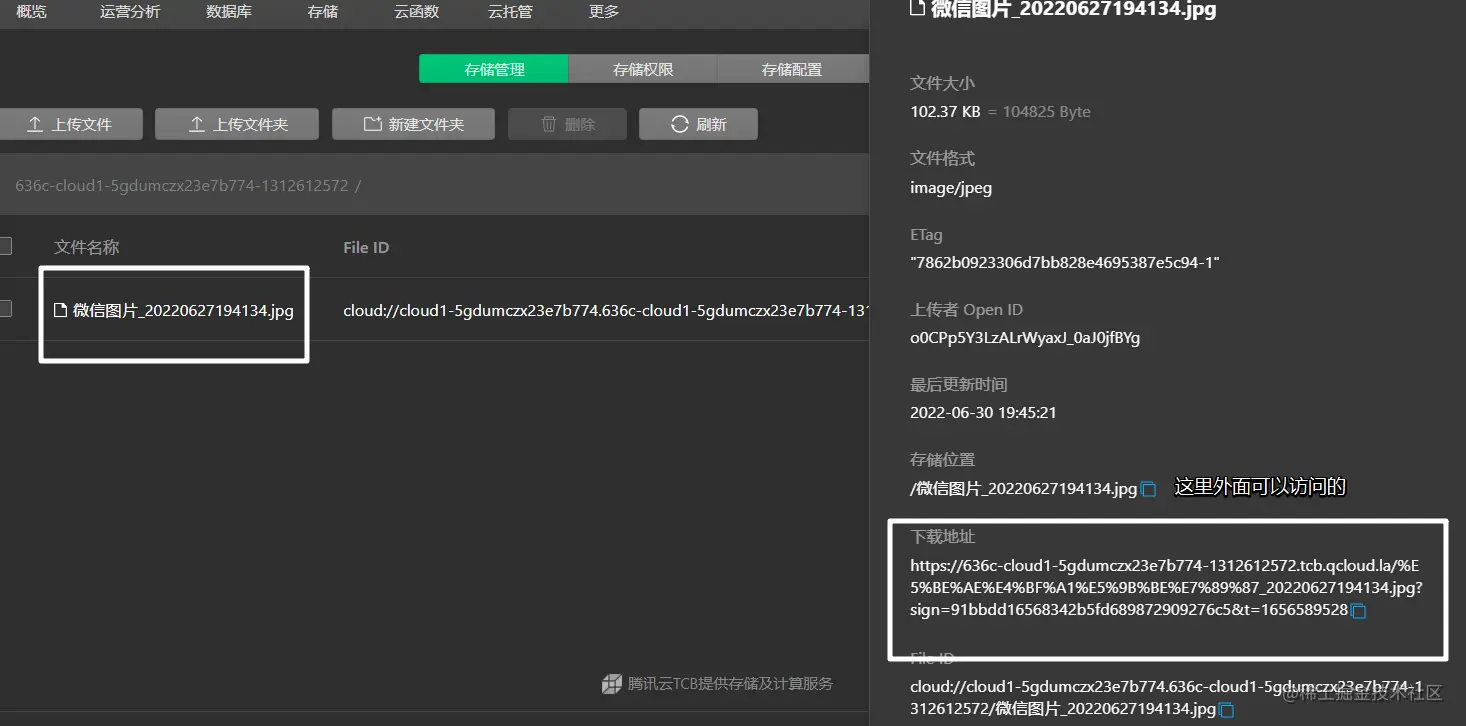Screen dimensions: 1466x726
Task: Select the 存储权限 tab
Action: click(643, 69)
